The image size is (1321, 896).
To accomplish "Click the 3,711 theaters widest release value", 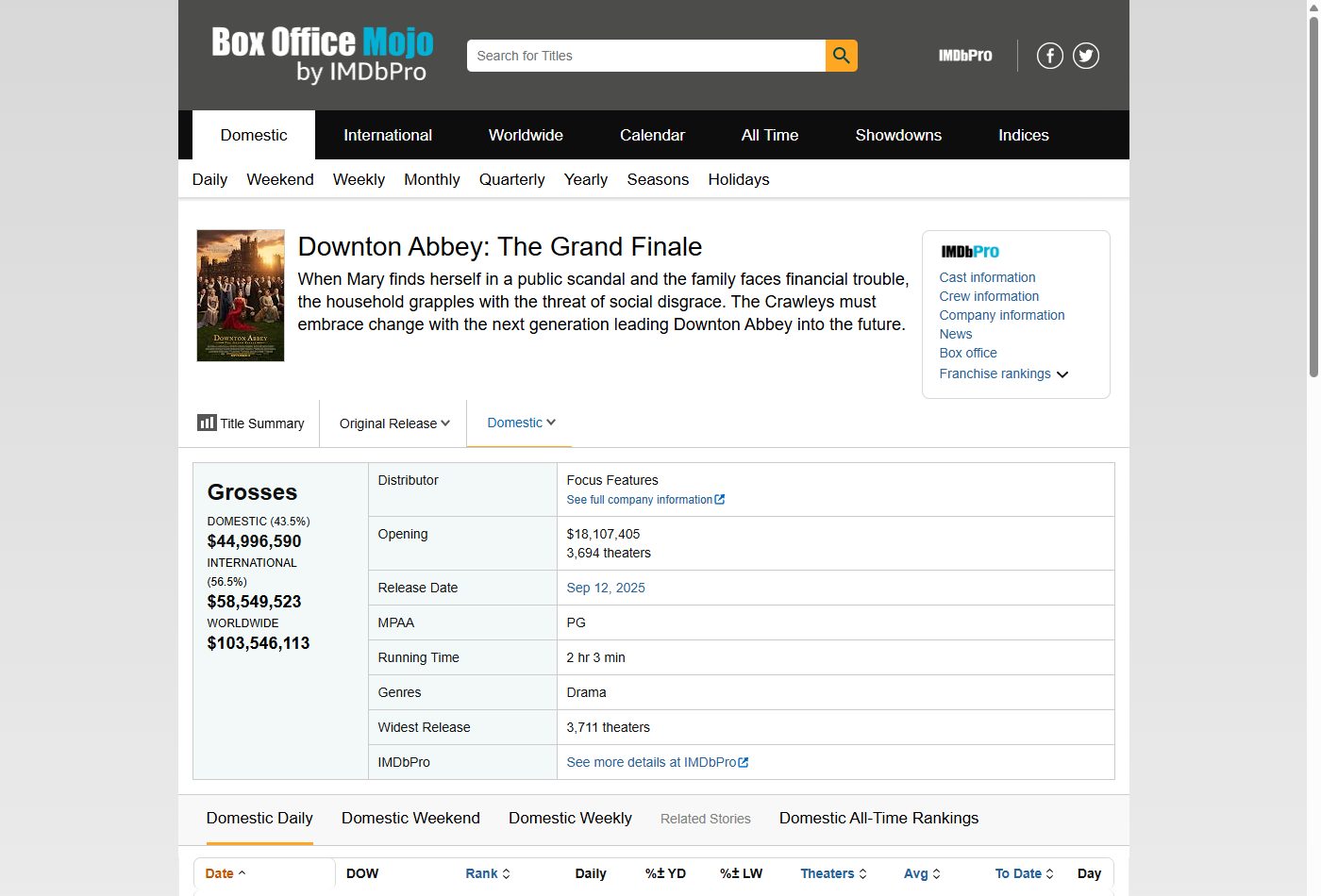I will click(x=608, y=727).
